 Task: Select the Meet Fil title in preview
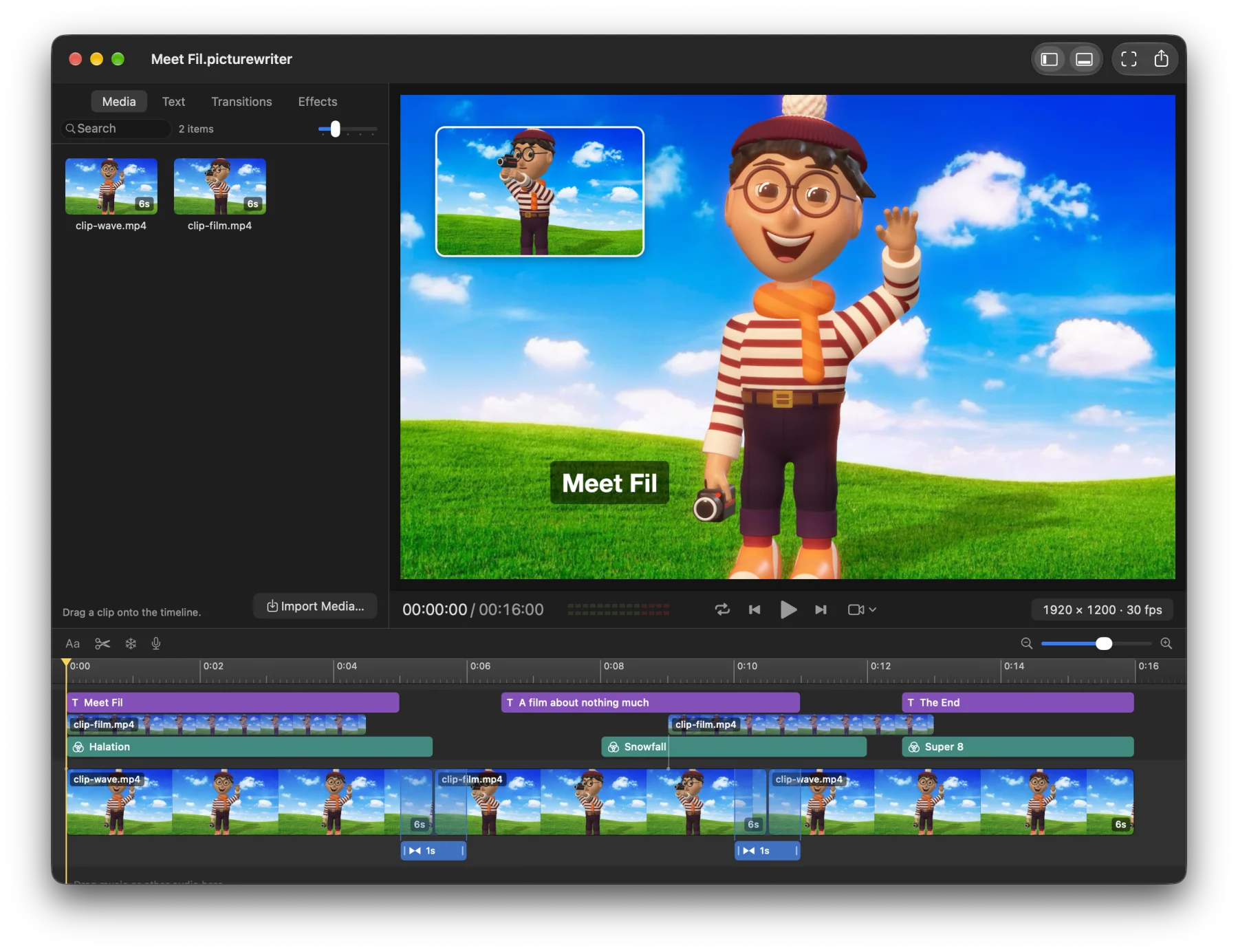tap(609, 483)
